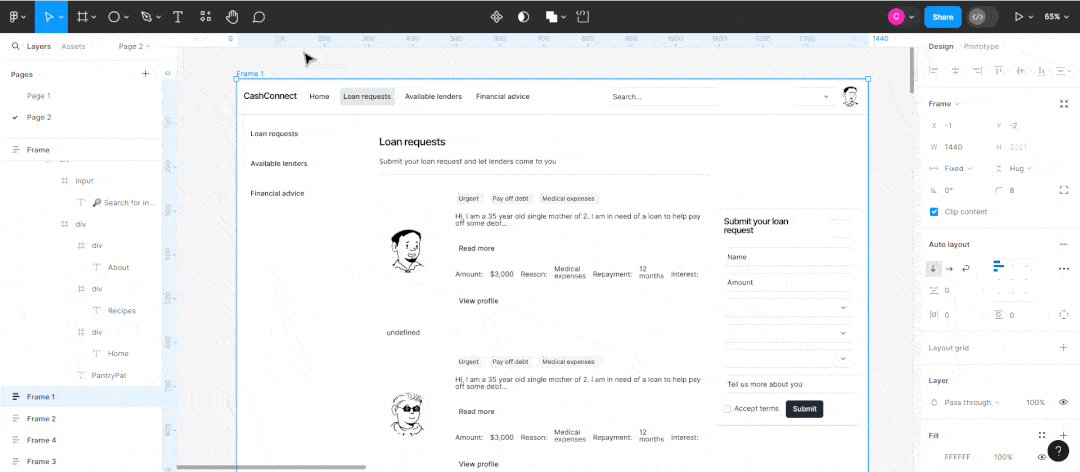The image size is (1080, 472).
Task: Select the Comment tool
Action: click(258, 17)
